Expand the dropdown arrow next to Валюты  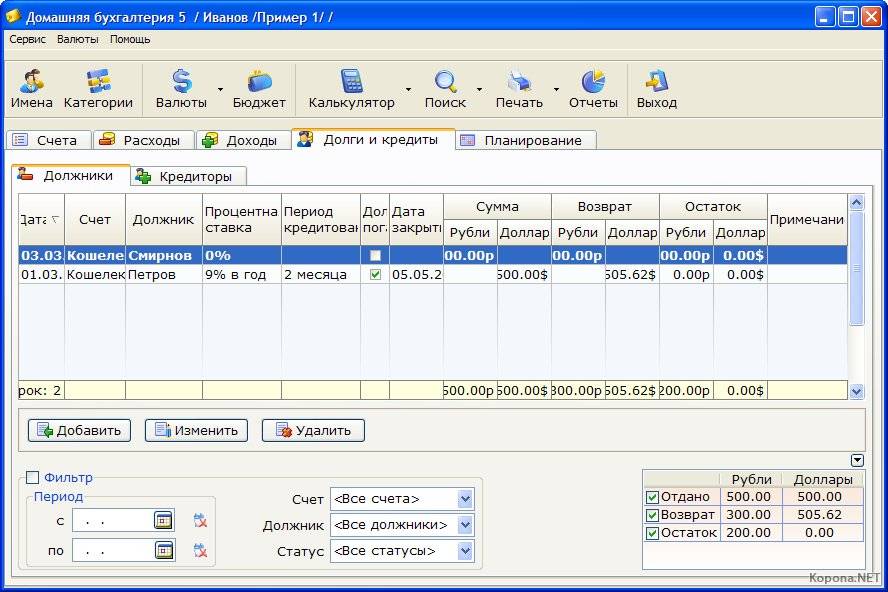click(x=220, y=90)
